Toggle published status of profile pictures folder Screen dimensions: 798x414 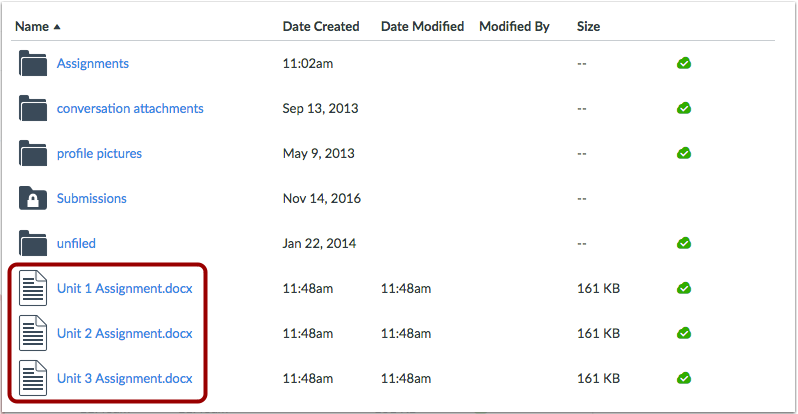pyautogui.click(x=684, y=153)
